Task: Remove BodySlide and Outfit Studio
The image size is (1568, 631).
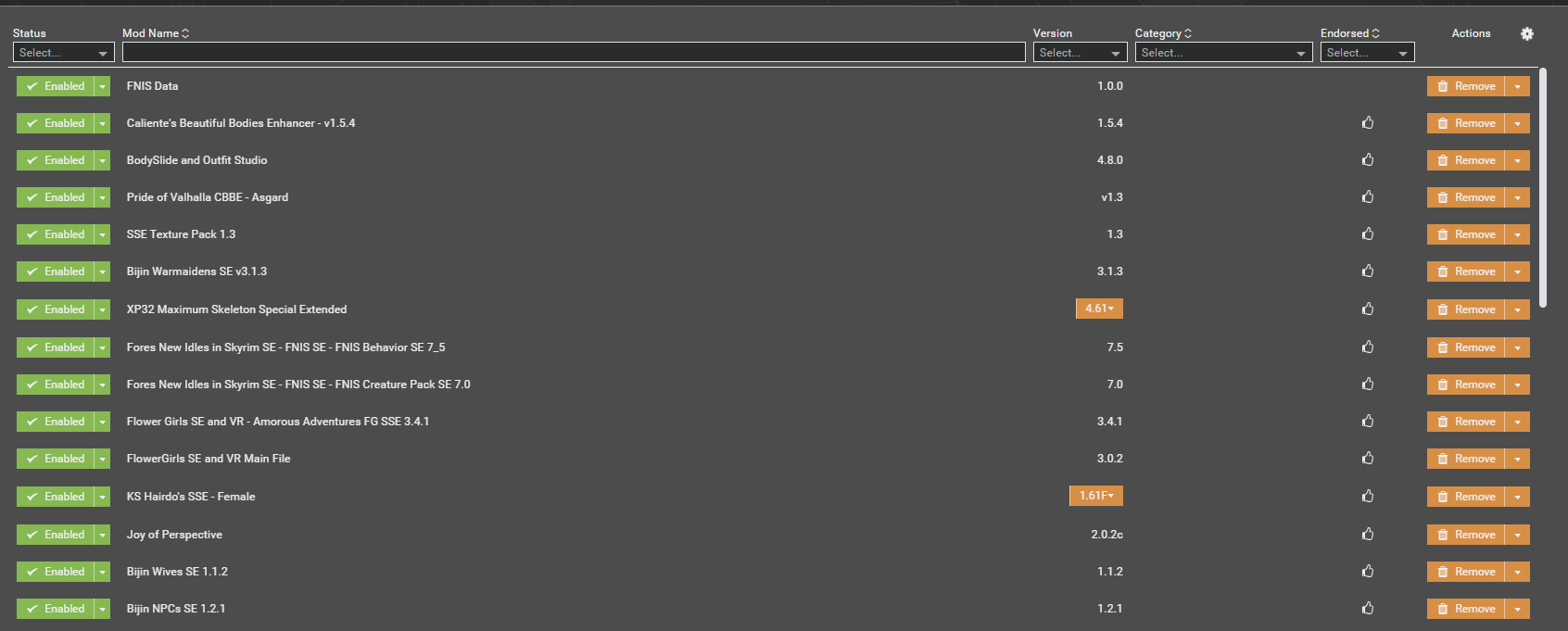Action: 1465,160
